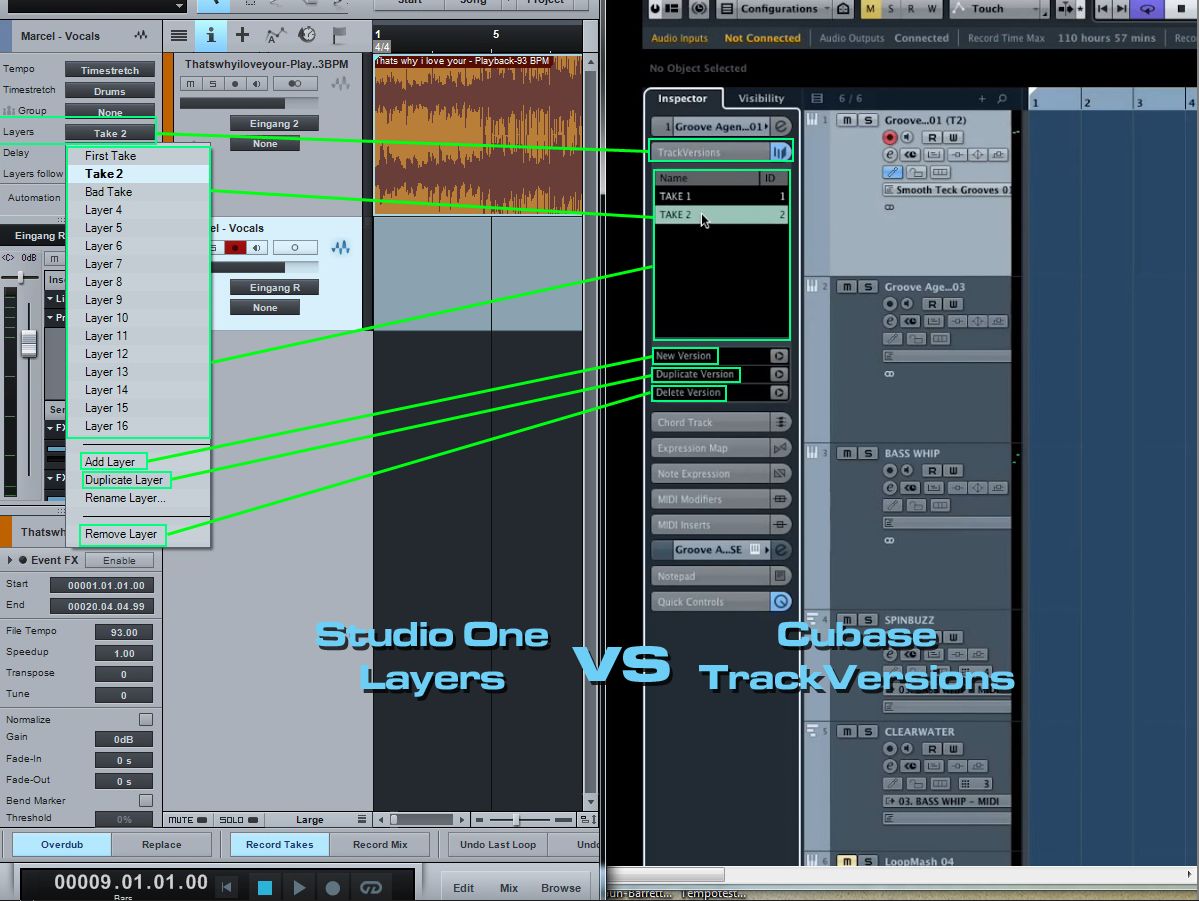
Task: Click Studio One play transport button
Action: pyautogui.click(x=299, y=887)
